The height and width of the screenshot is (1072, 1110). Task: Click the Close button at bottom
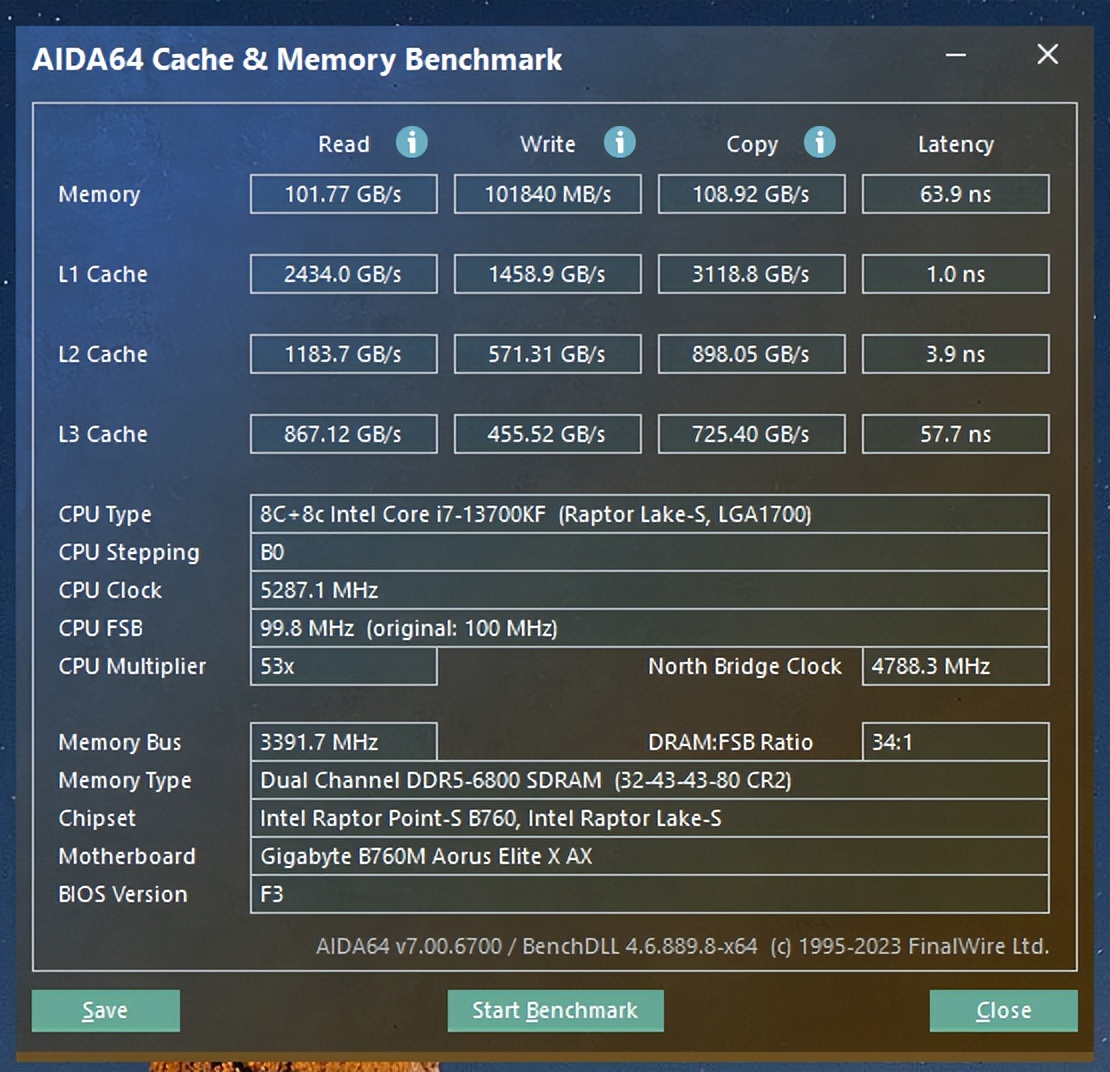(1004, 1010)
